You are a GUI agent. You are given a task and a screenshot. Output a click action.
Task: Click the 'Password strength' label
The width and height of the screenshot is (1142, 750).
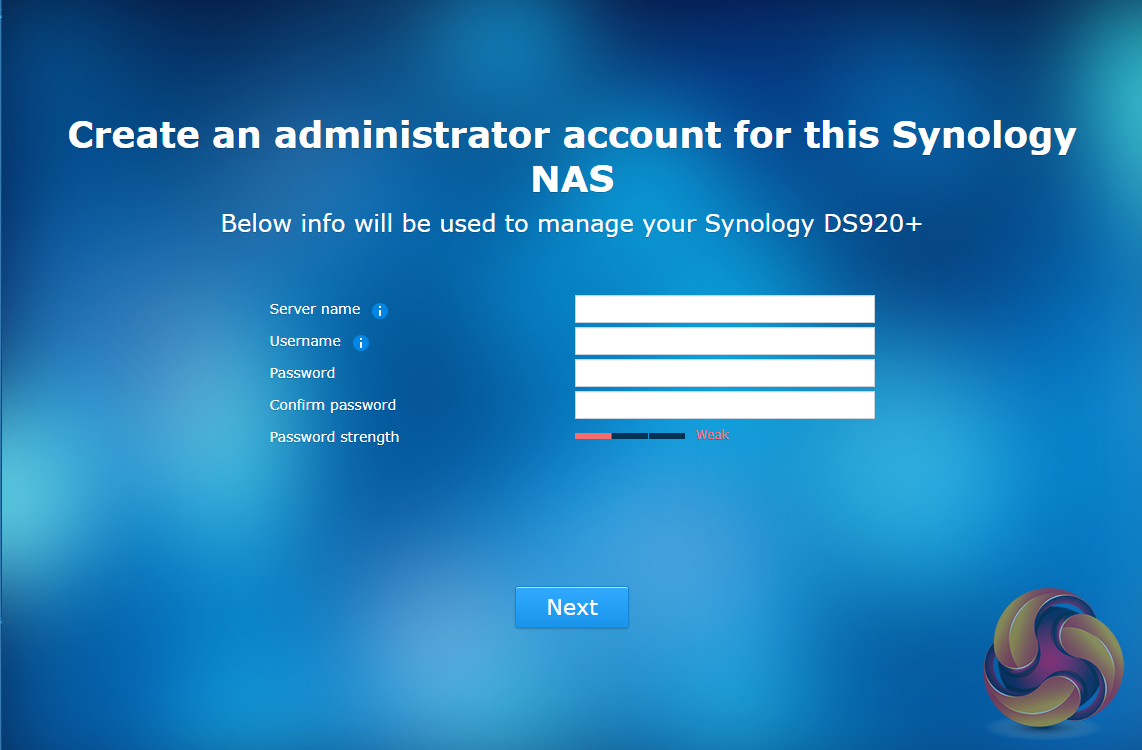pos(334,437)
